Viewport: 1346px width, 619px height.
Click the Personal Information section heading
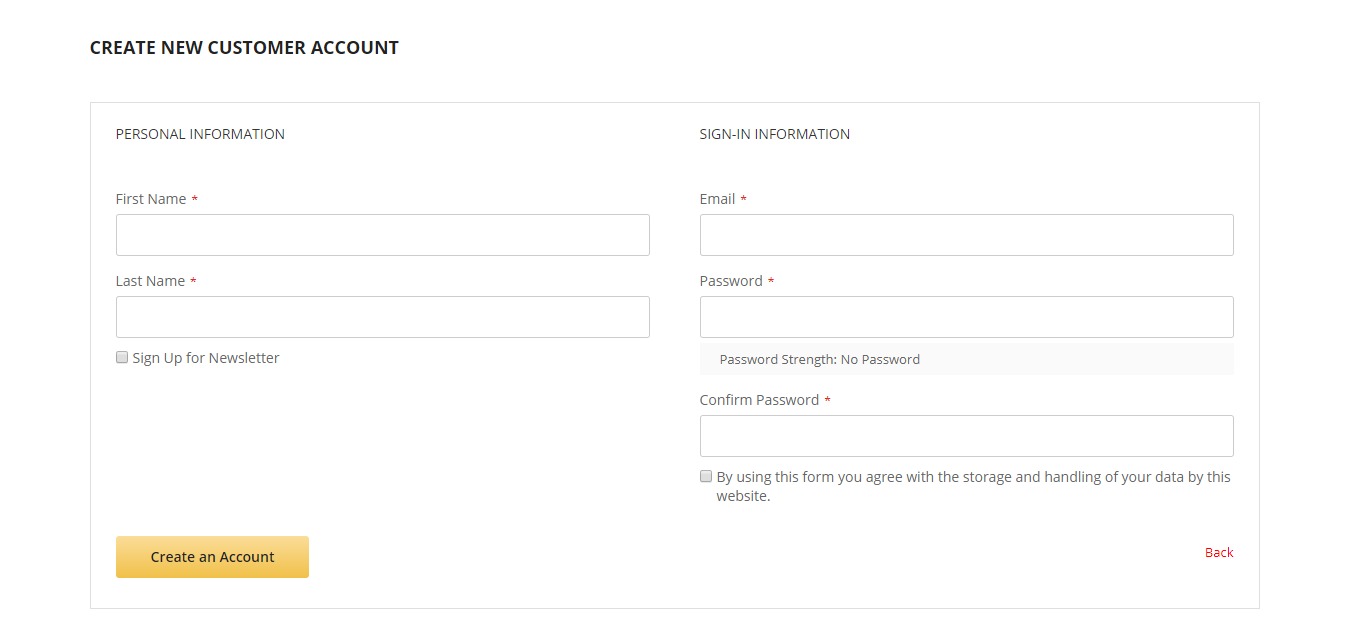200,134
